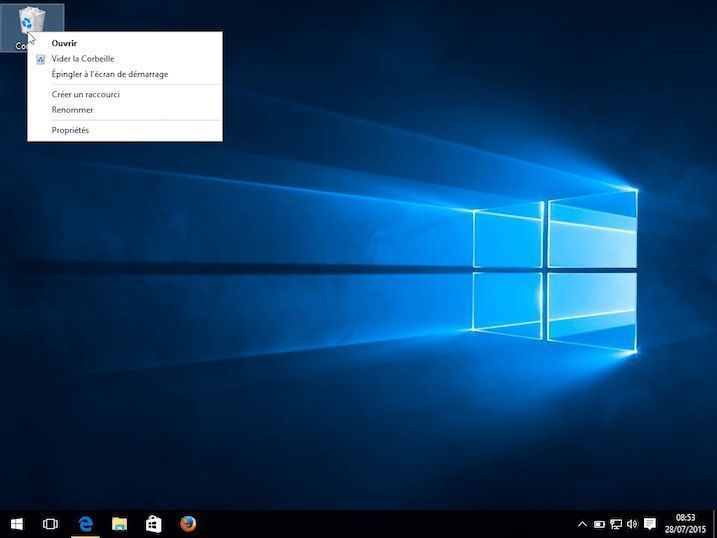717x538 pixels.
Task: Open the network connection tray icon
Action: pos(616,524)
